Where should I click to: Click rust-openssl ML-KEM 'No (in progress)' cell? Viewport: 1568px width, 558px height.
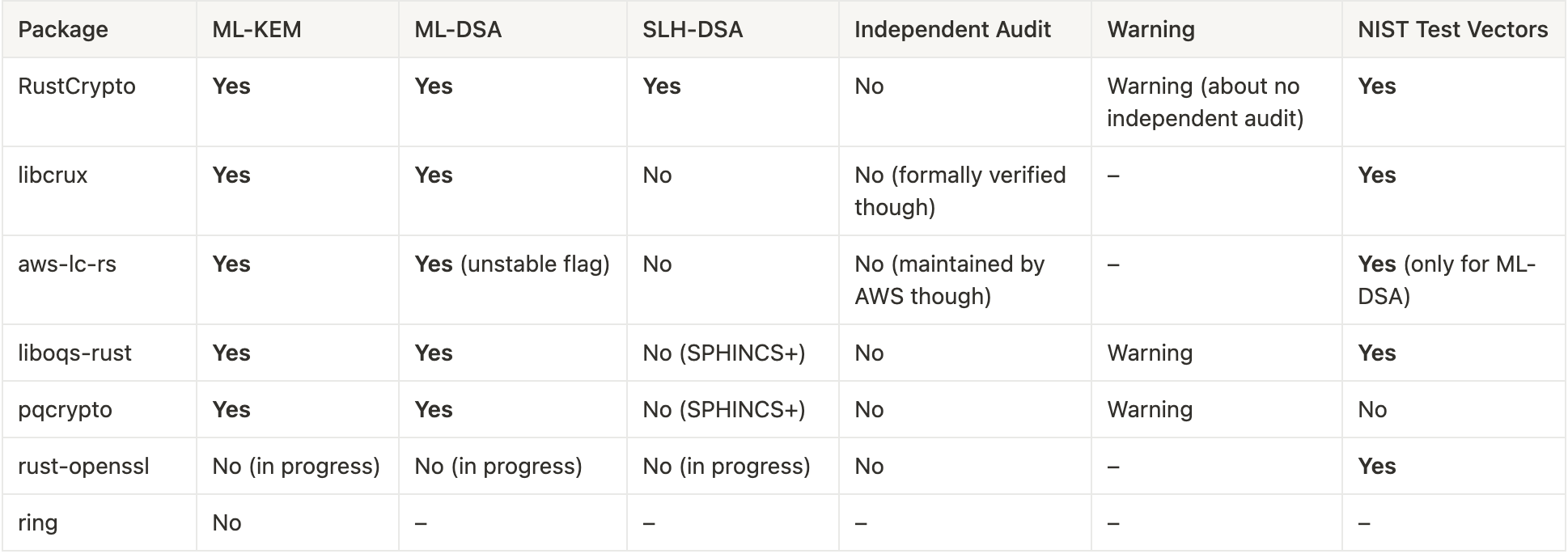pyautogui.click(x=295, y=467)
